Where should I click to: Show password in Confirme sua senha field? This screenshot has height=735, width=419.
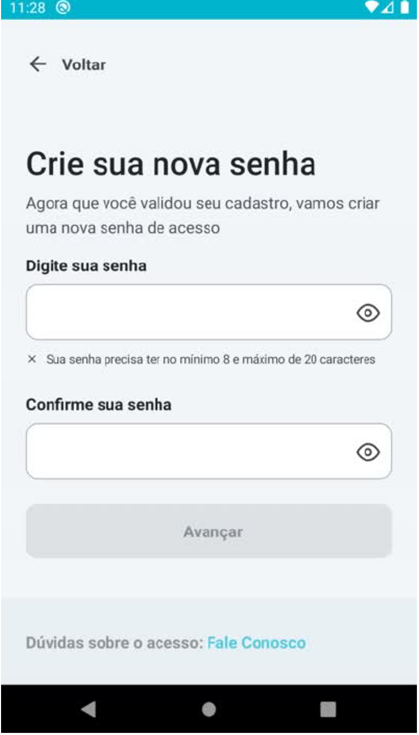368,452
